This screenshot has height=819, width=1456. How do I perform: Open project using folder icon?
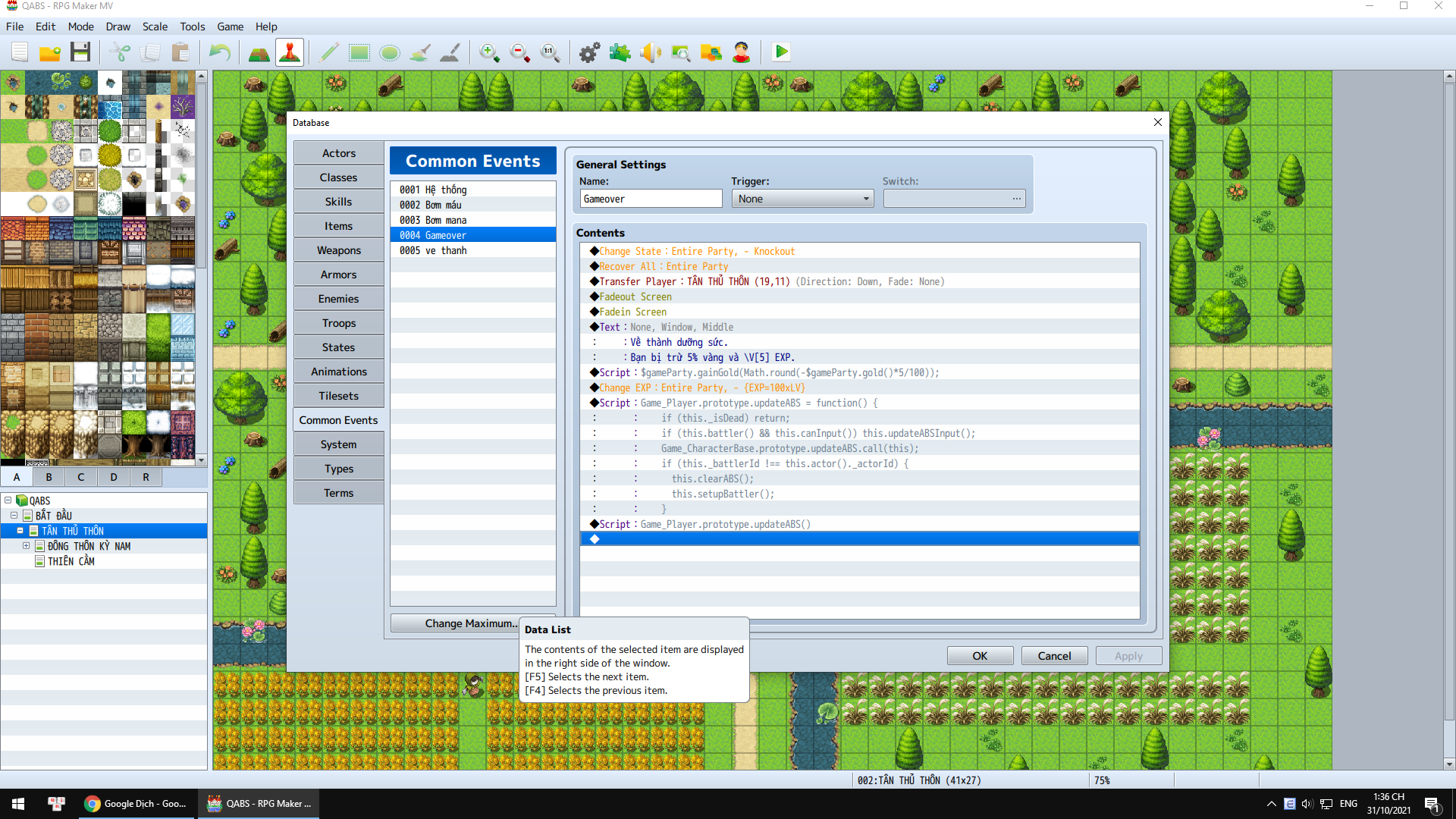pos(50,52)
